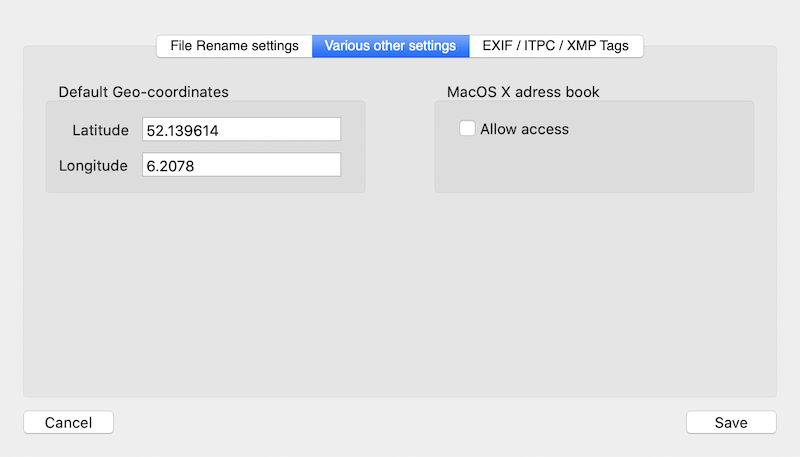The width and height of the screenshot is (800, 457).
Task: Click the 6.2078 value text
Action: [170, 167]
